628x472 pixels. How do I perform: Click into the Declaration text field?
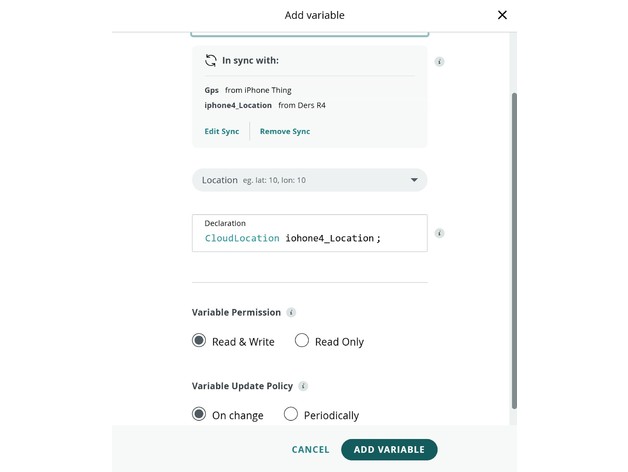pyautogui.click(x=309, y=238)
